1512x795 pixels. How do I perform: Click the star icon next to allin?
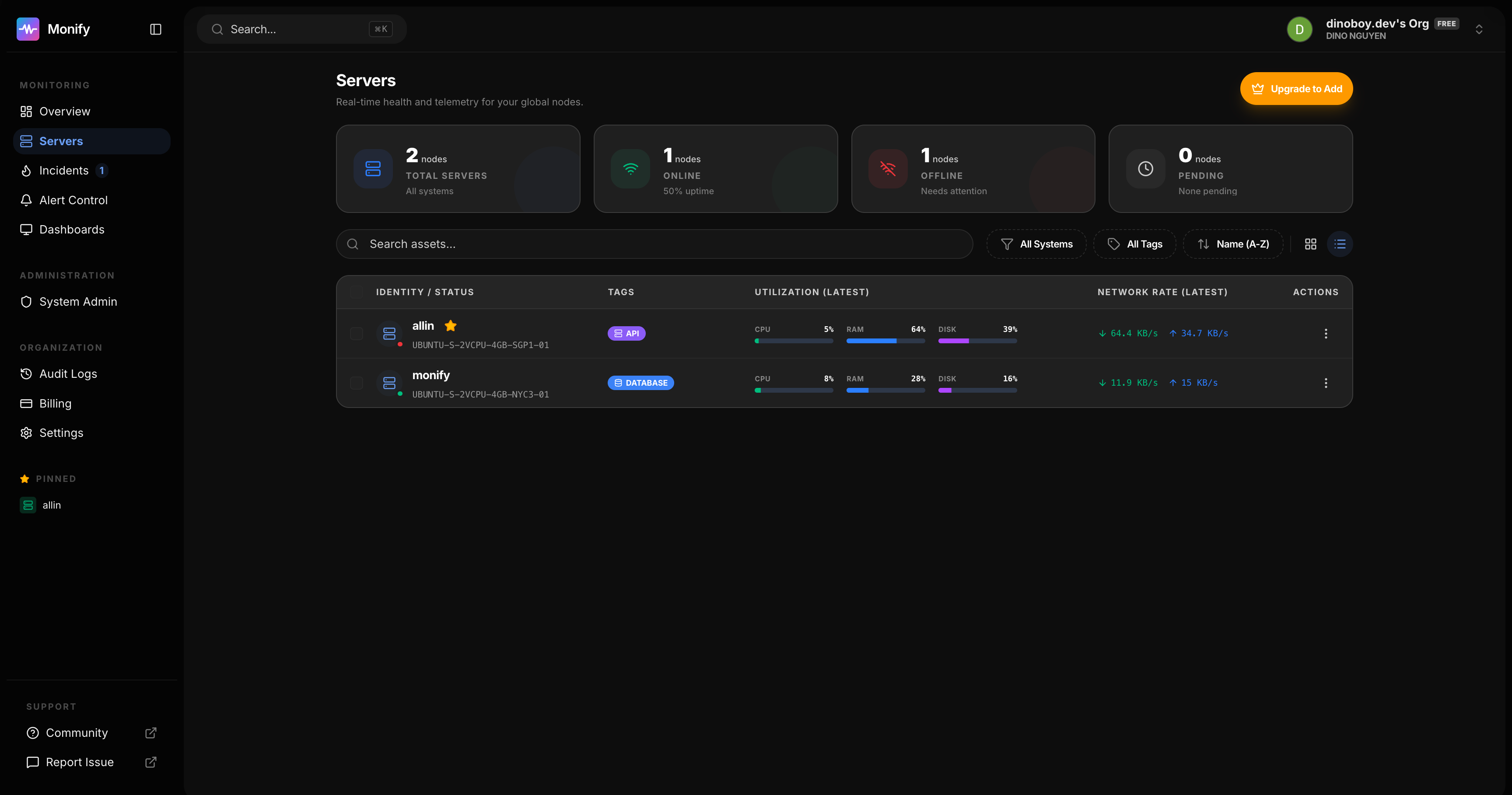click(x=450, y=326)
